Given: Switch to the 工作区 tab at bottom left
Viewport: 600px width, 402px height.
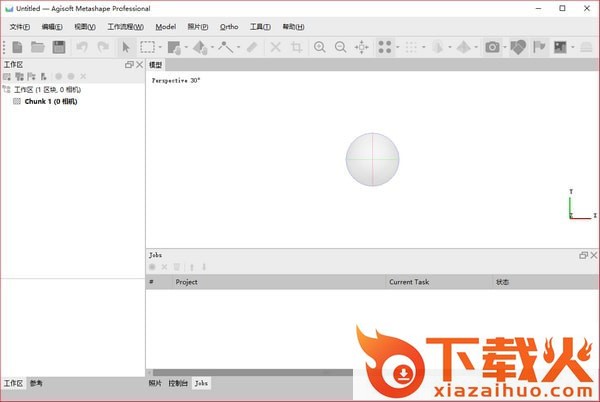Looking at the screenshot, I should (13, 383).
